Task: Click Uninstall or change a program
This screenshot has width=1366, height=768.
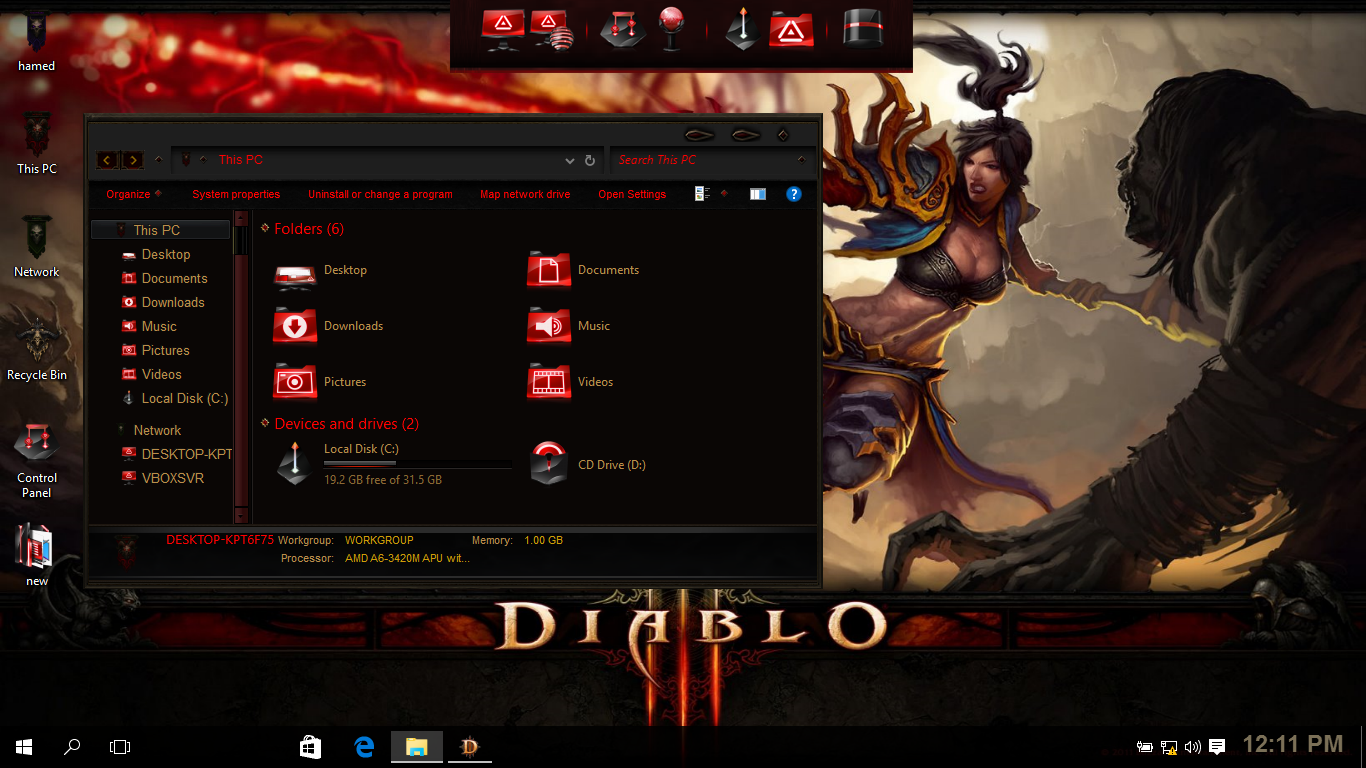Action: (380, 194)
